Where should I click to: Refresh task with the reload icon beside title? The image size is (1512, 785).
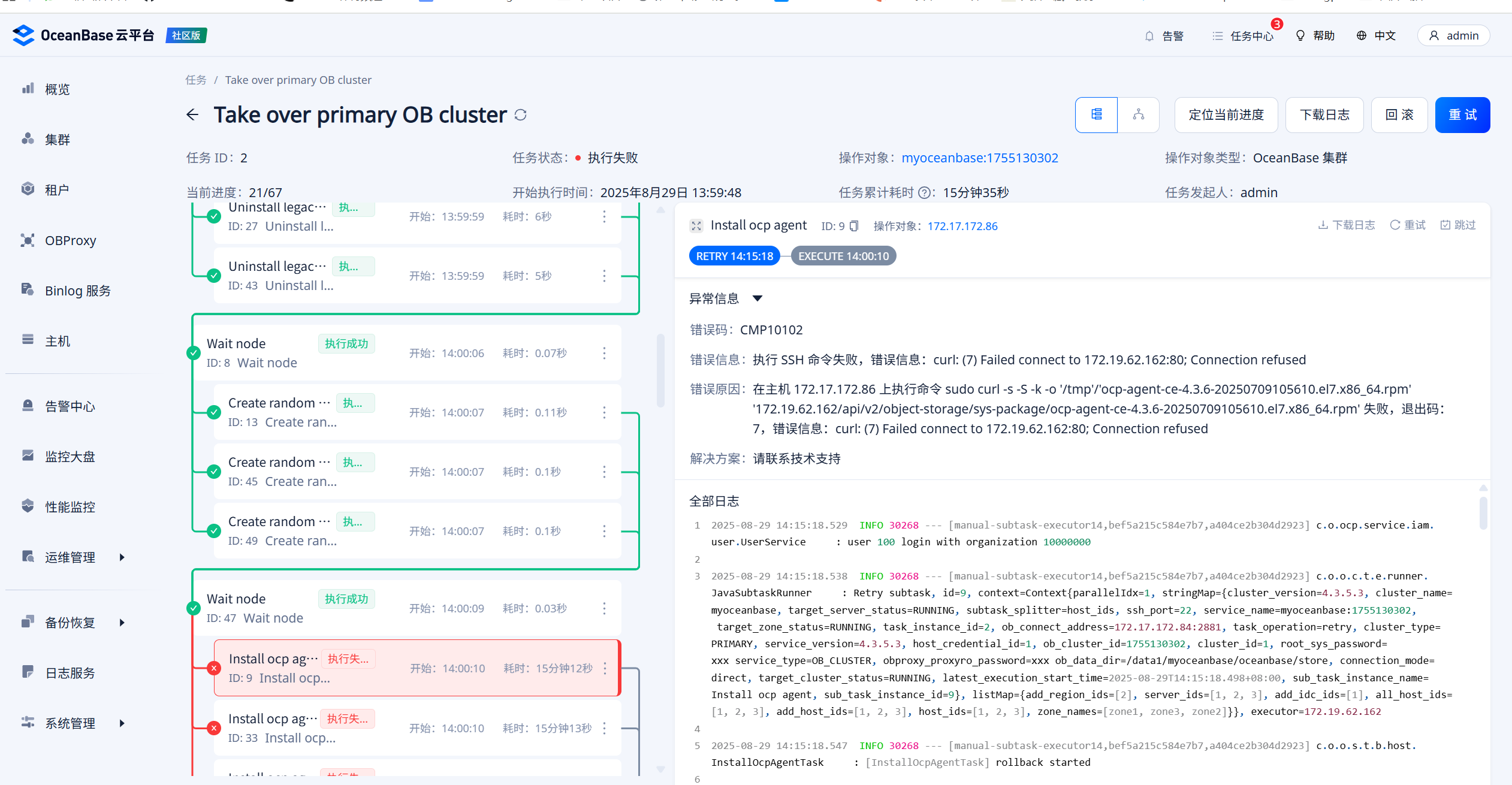point(521,115)
